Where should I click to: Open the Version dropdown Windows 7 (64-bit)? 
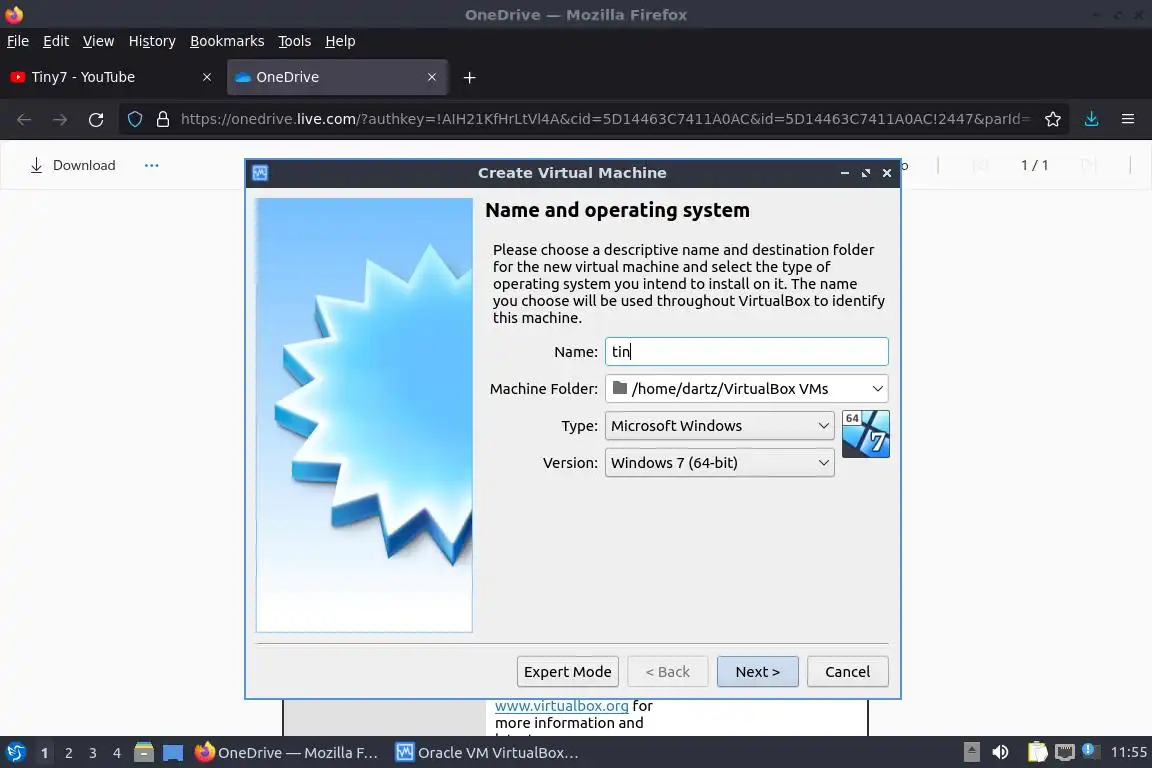(x=719, y=463)
